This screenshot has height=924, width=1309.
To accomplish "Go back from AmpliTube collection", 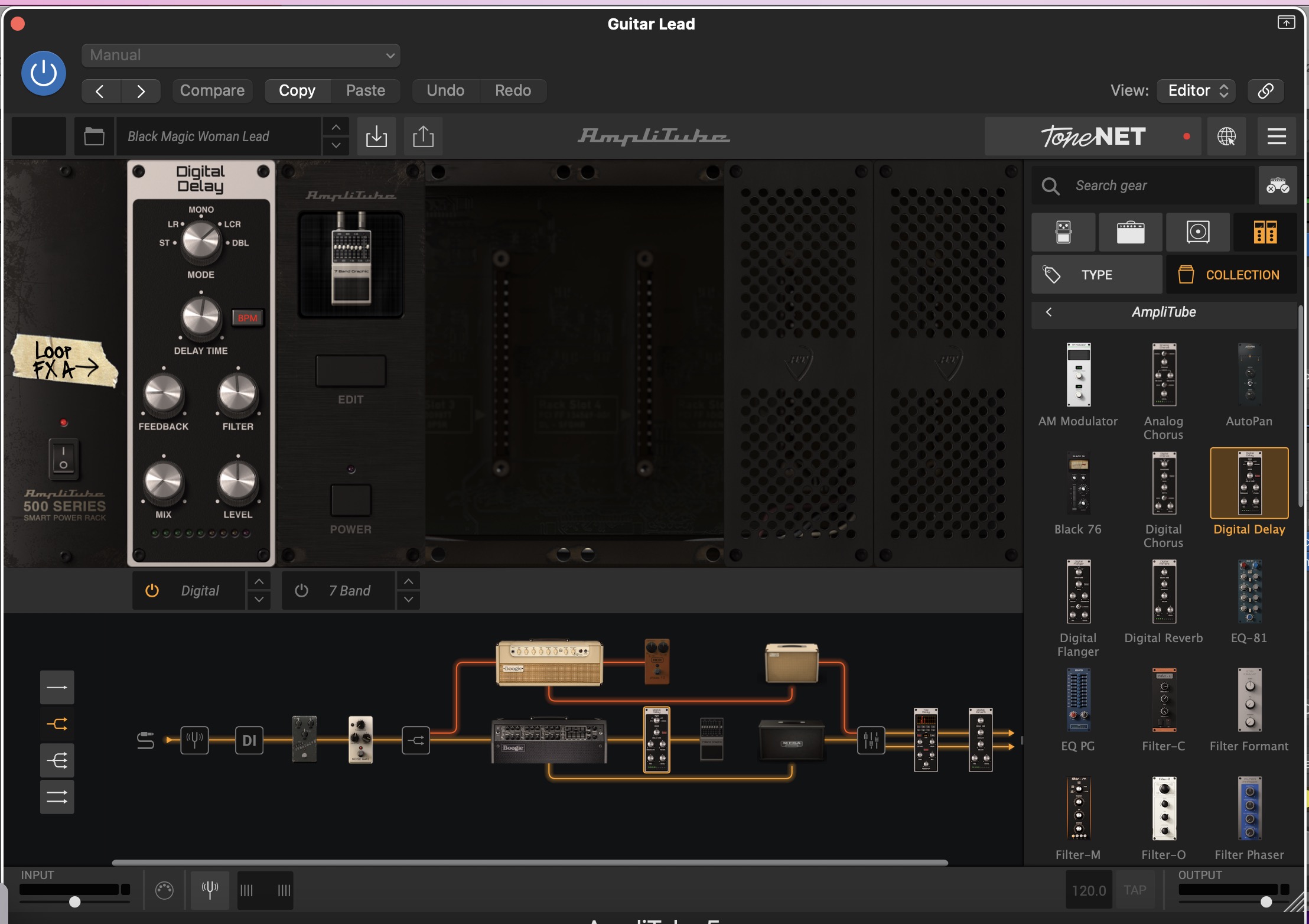I will 1049,312.
